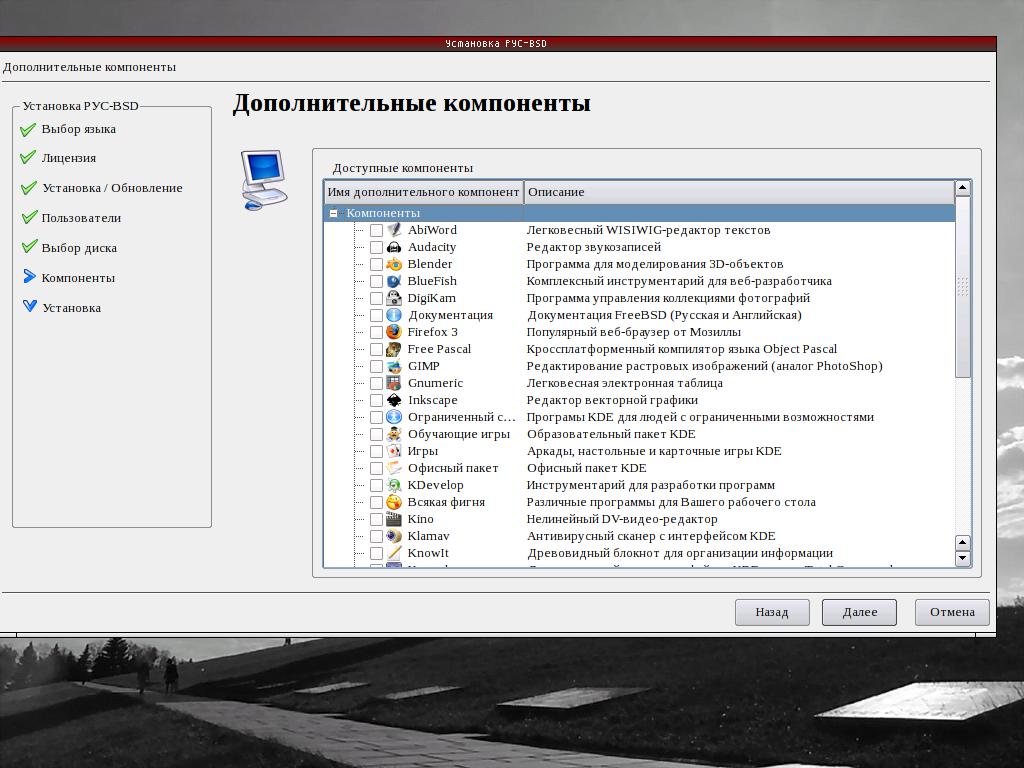Select the Установка / Обновление step

(112, 188)
